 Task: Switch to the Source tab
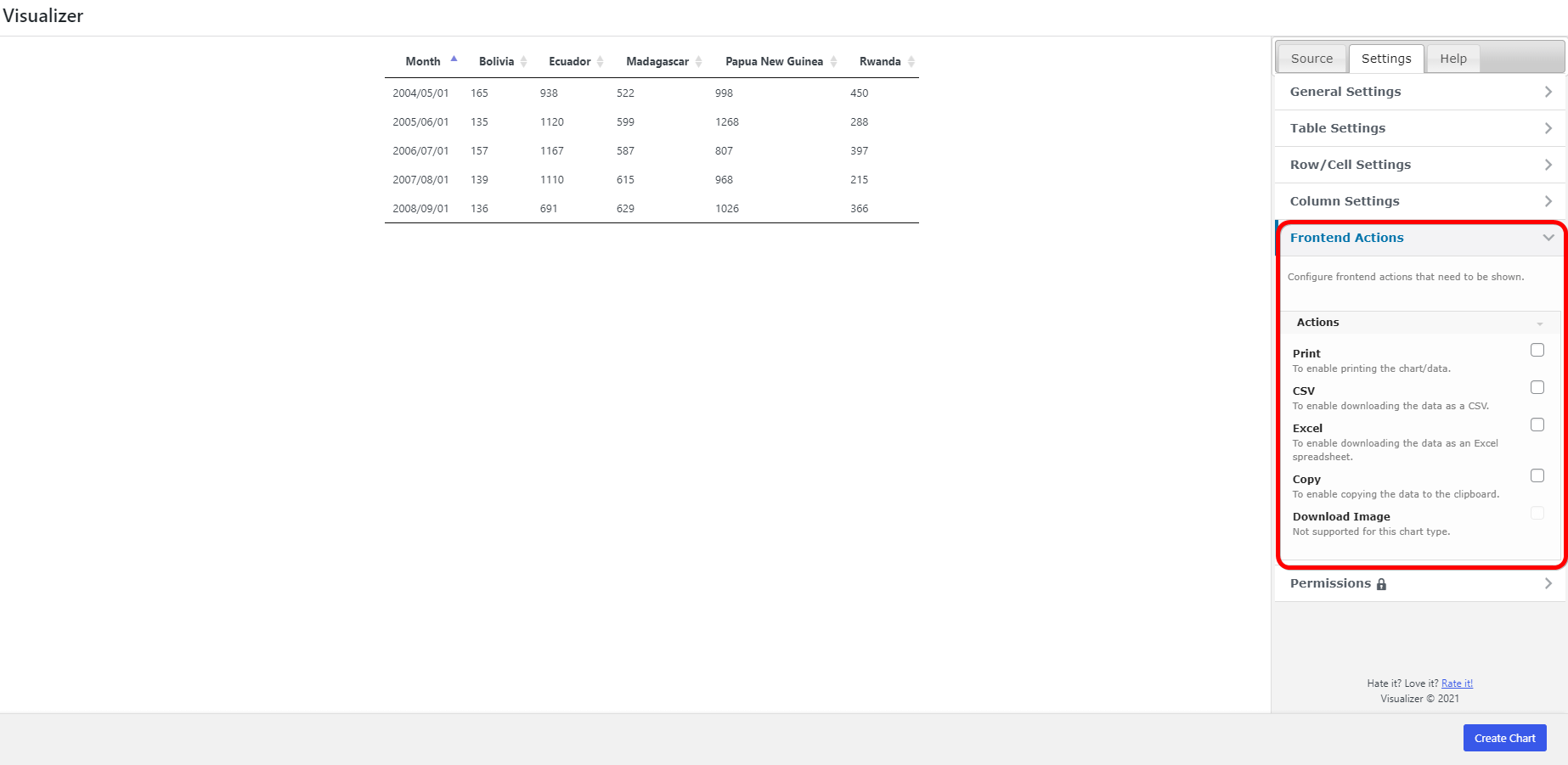point(1311,59)
